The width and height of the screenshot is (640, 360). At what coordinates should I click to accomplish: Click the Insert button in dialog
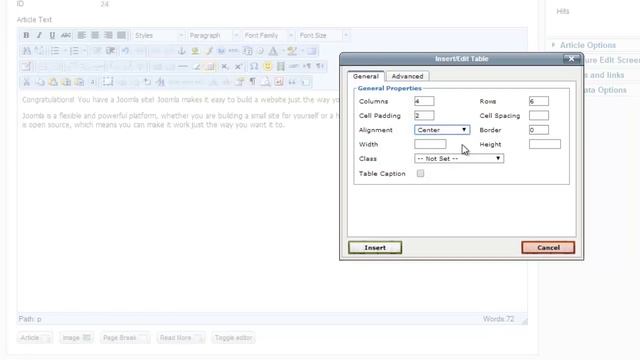[375, 247]
